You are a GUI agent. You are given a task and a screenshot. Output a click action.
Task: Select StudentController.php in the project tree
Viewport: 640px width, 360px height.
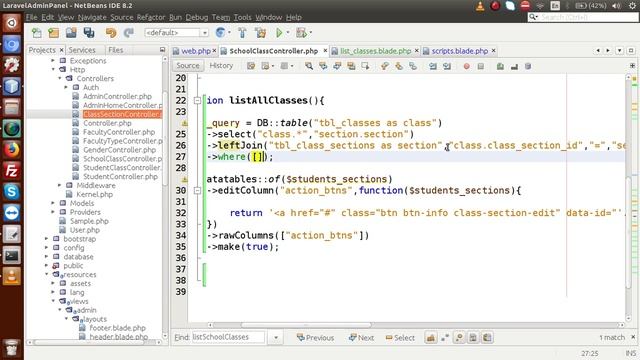(120, 176)
